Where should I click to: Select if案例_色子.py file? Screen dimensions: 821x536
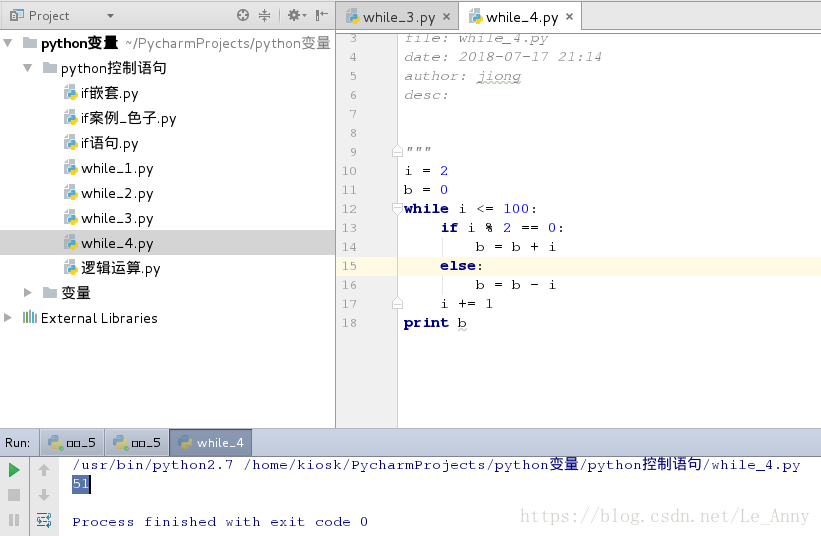click(128, 118)
